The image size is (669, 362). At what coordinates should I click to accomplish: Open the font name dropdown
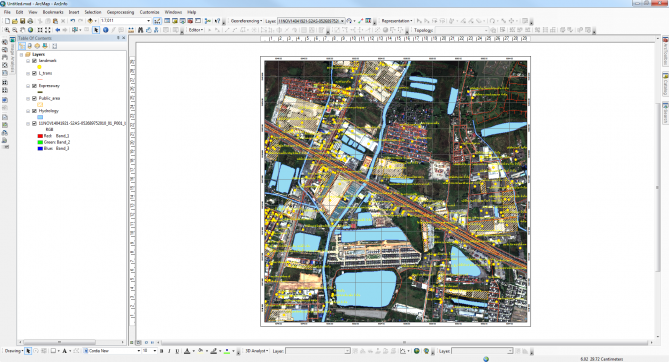(x=138, y=351)
